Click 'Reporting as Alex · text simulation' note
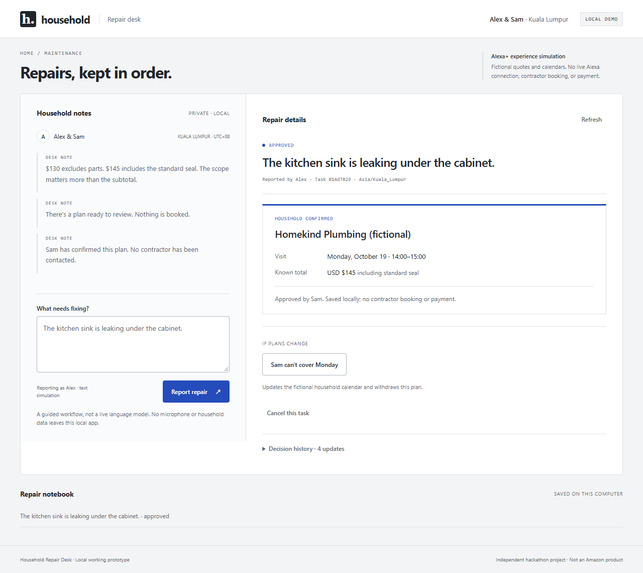The image size is (643, 573). (62, 392)
